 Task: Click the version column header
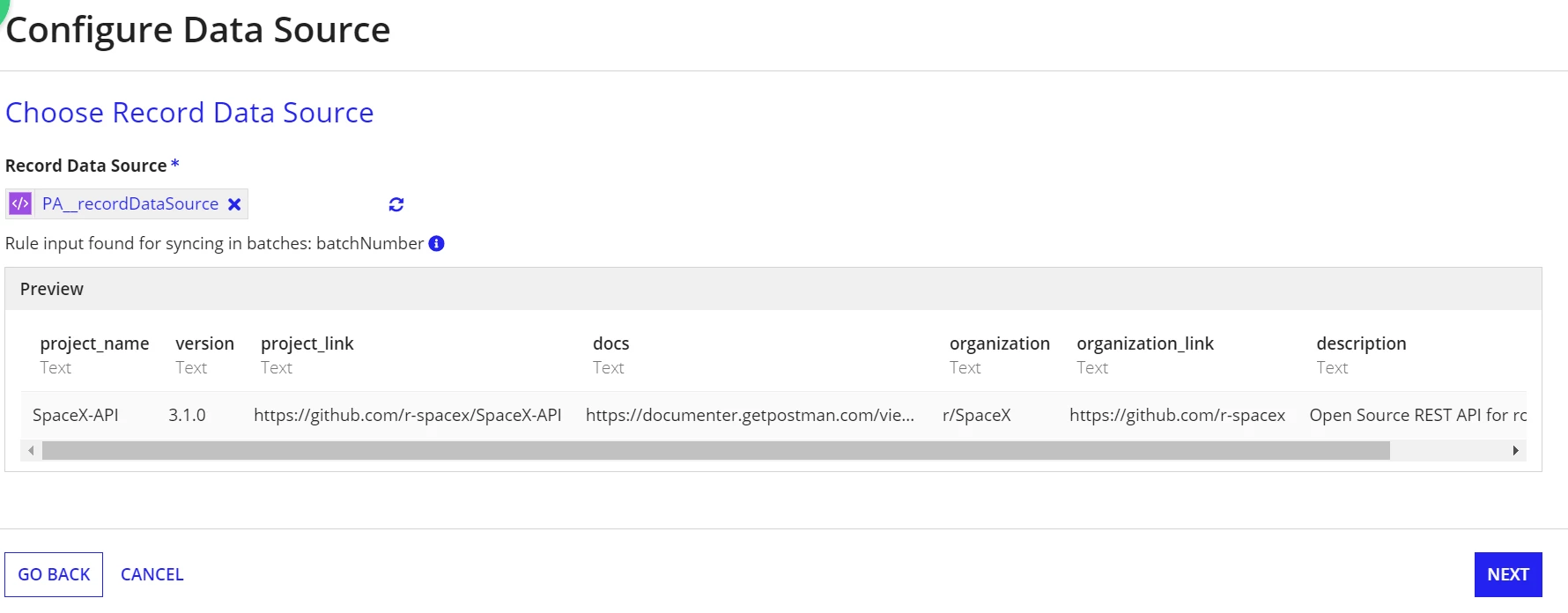(204, 343)
